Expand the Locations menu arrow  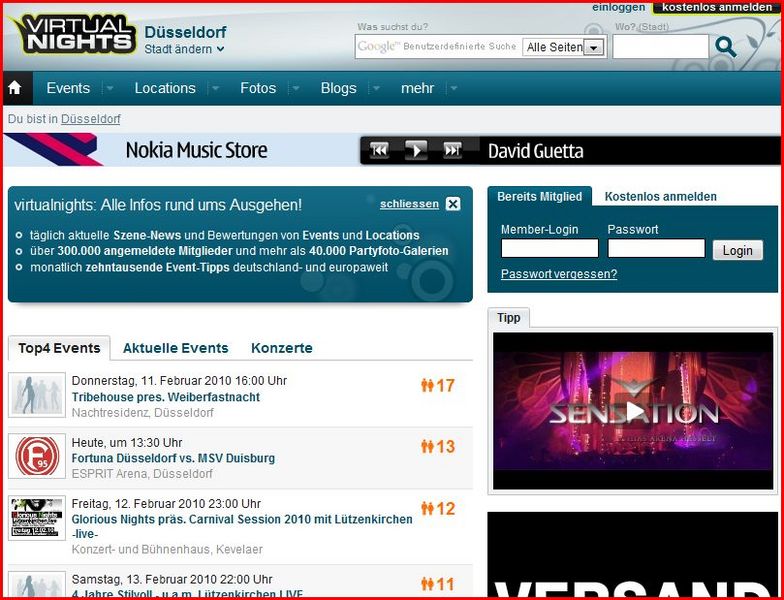(x=216, y=88)
